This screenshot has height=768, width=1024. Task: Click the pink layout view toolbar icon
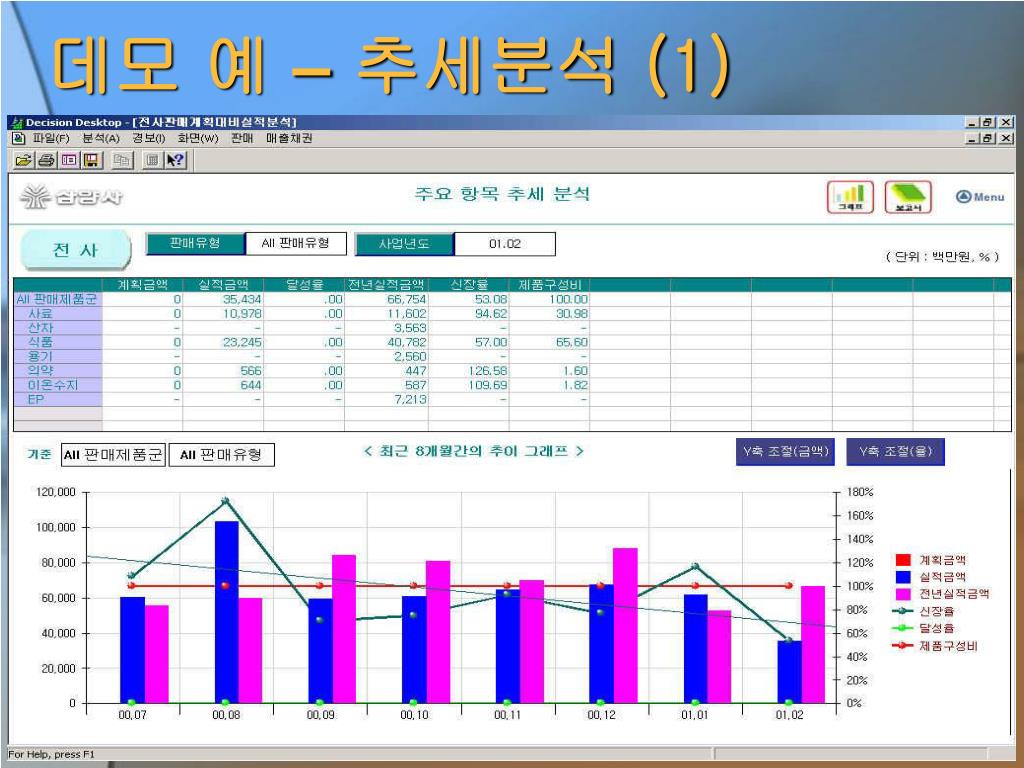[x=69, y=160]
